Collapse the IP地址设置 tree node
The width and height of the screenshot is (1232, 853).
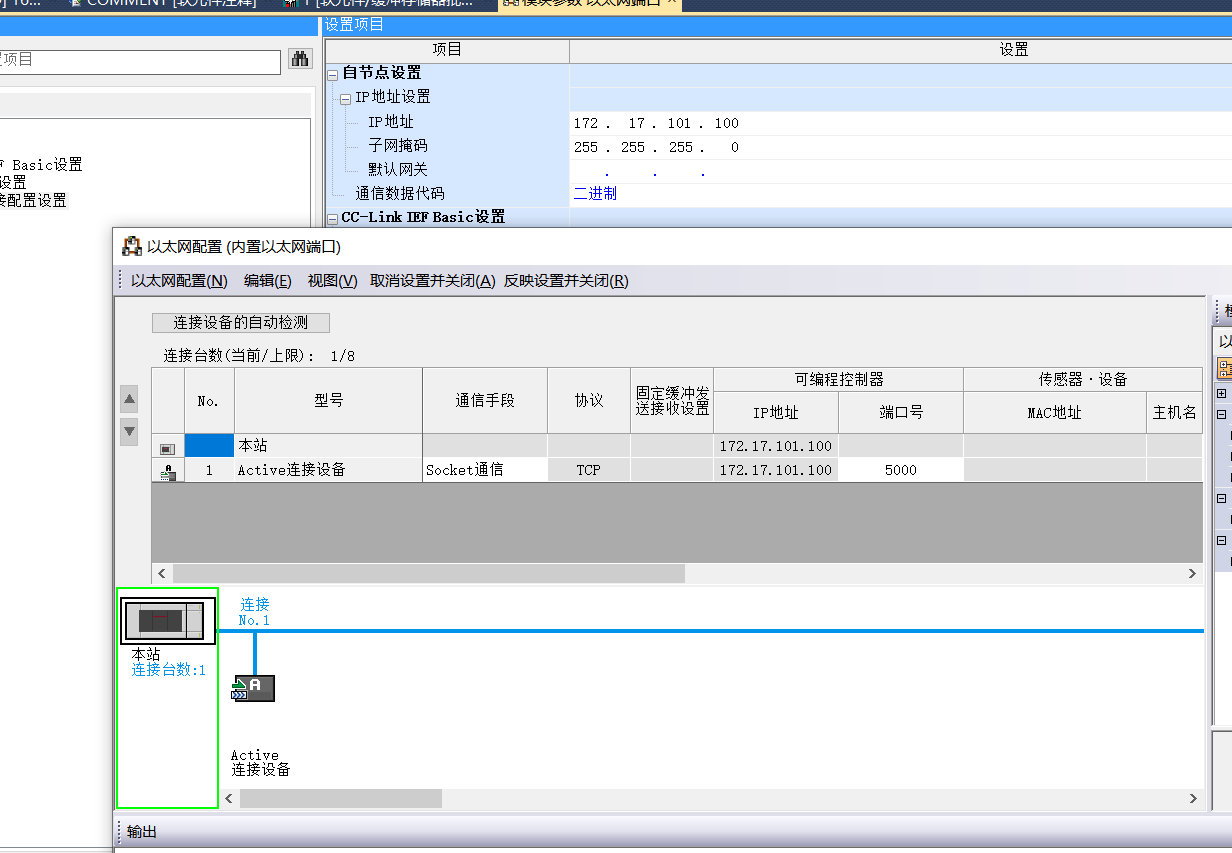coord(346,98)
